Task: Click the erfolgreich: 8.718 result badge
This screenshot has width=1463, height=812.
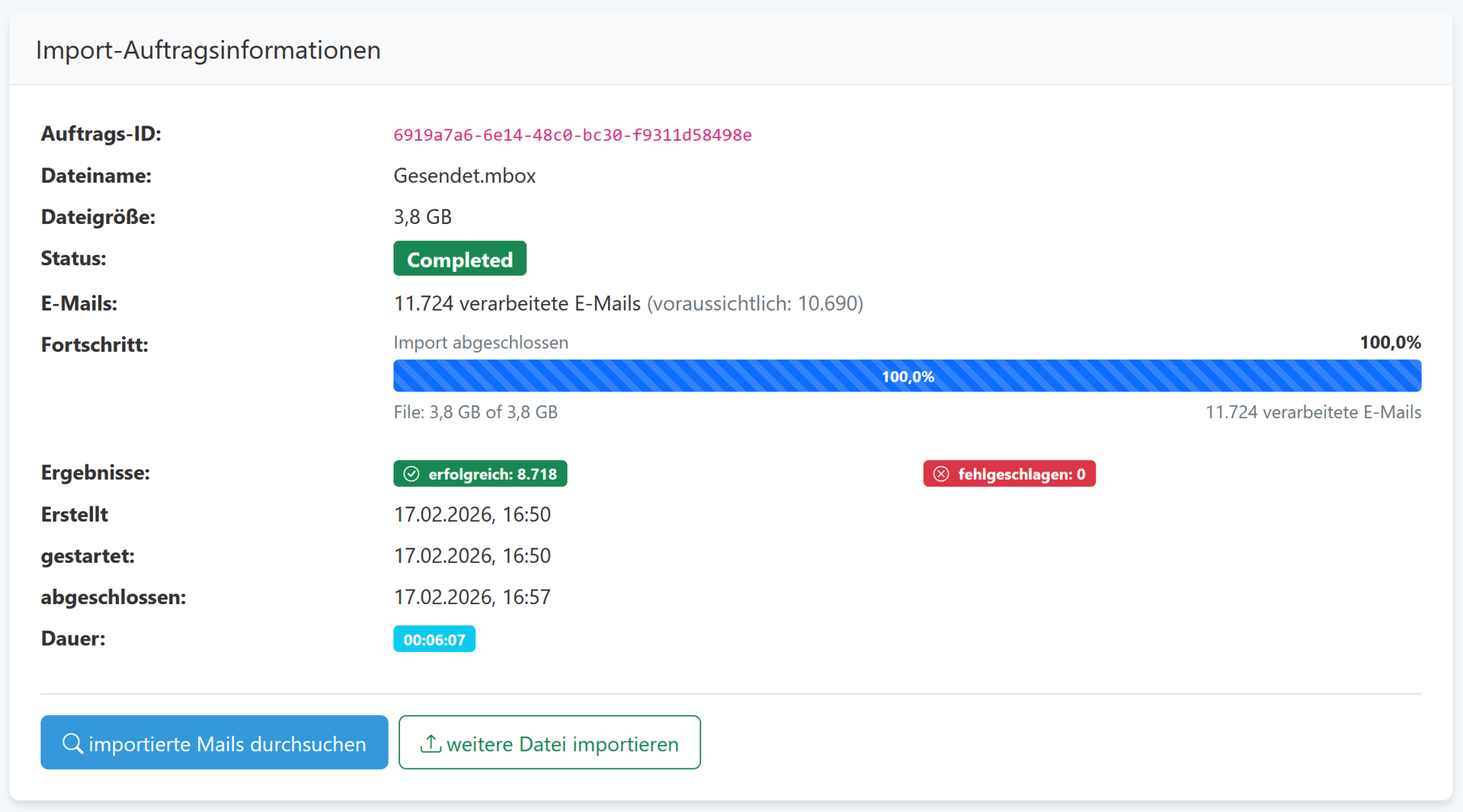Action: coord(480,473)
